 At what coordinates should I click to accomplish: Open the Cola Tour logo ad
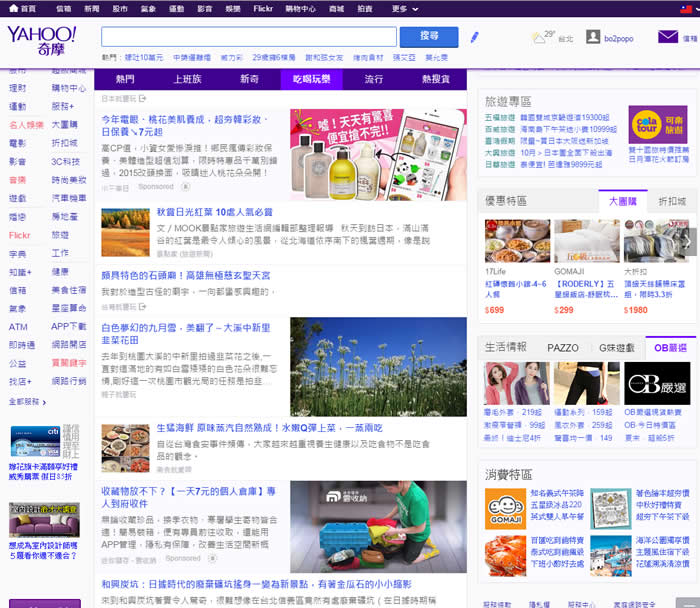click(x=648, y=127)
